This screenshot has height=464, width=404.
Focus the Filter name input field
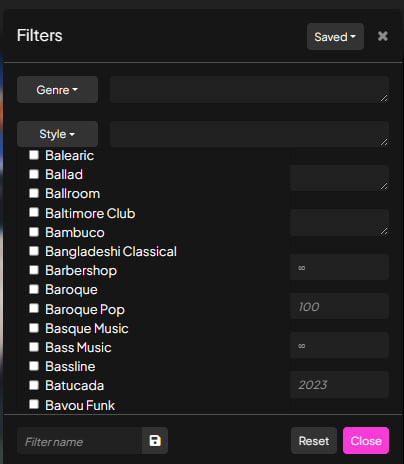[80, 441]
